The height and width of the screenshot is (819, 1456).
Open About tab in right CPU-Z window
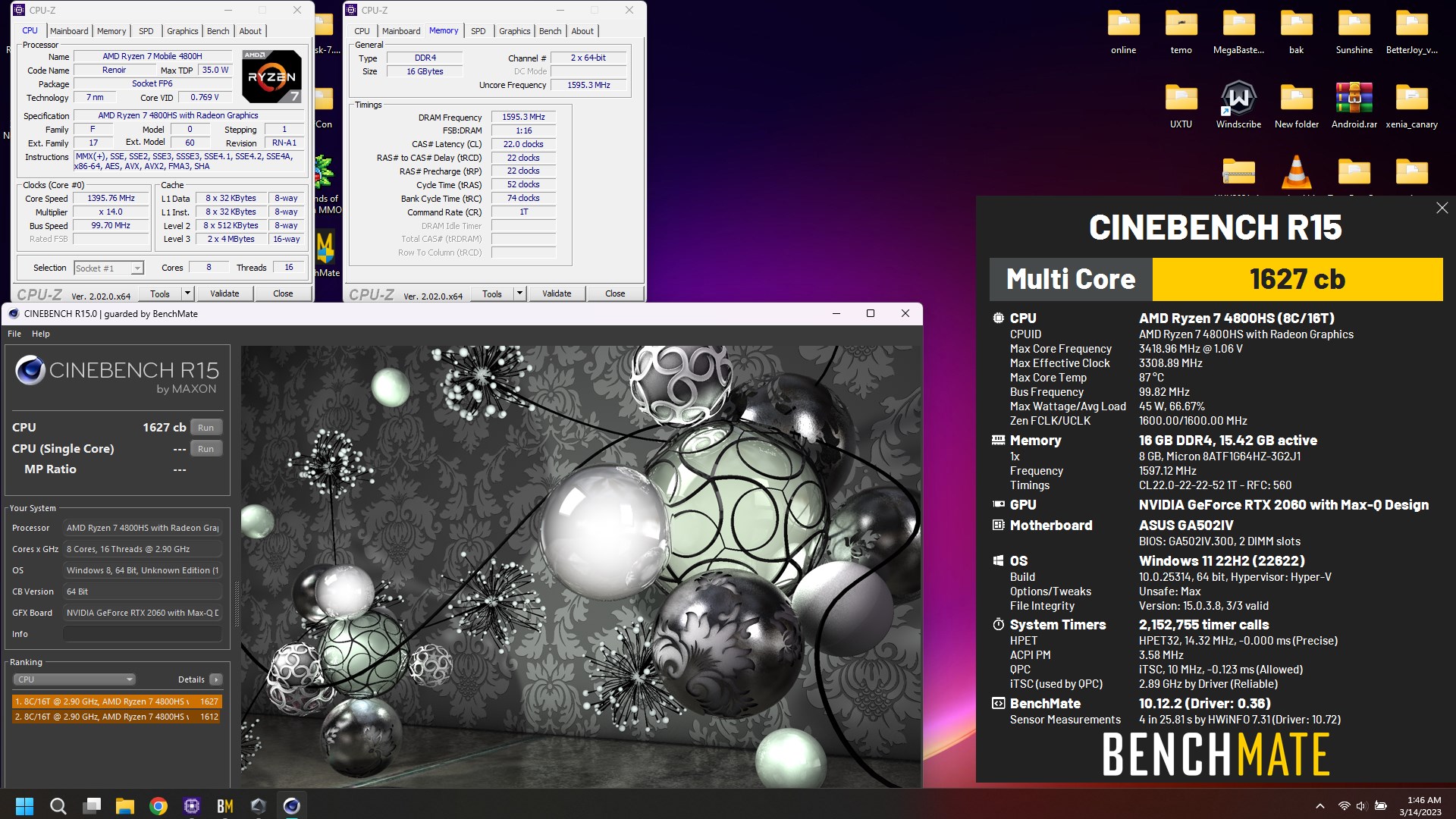click(582, 31)
